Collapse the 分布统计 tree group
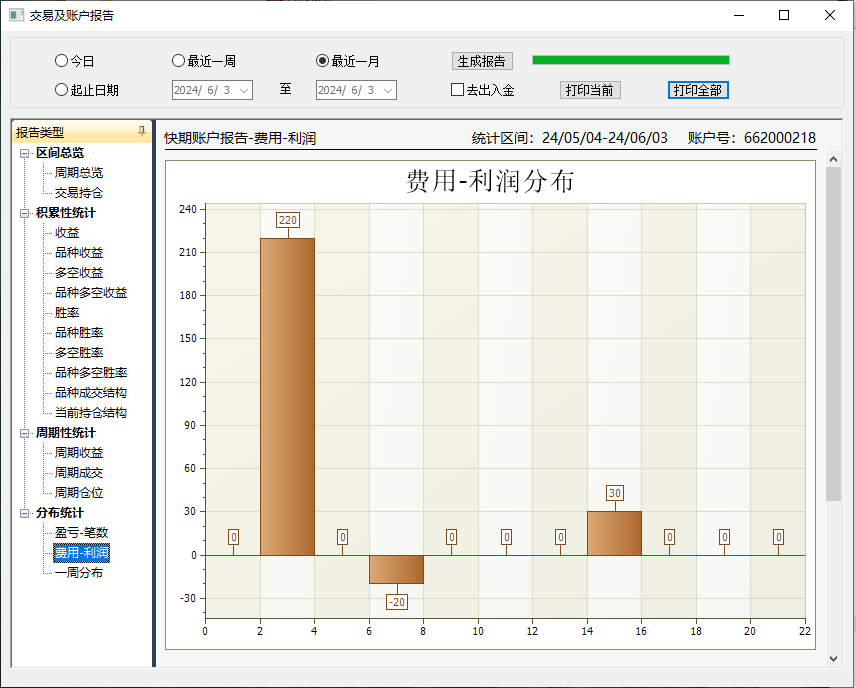Image resolution: width=856 pixels, height=688 pixels. tap(25, 513)
